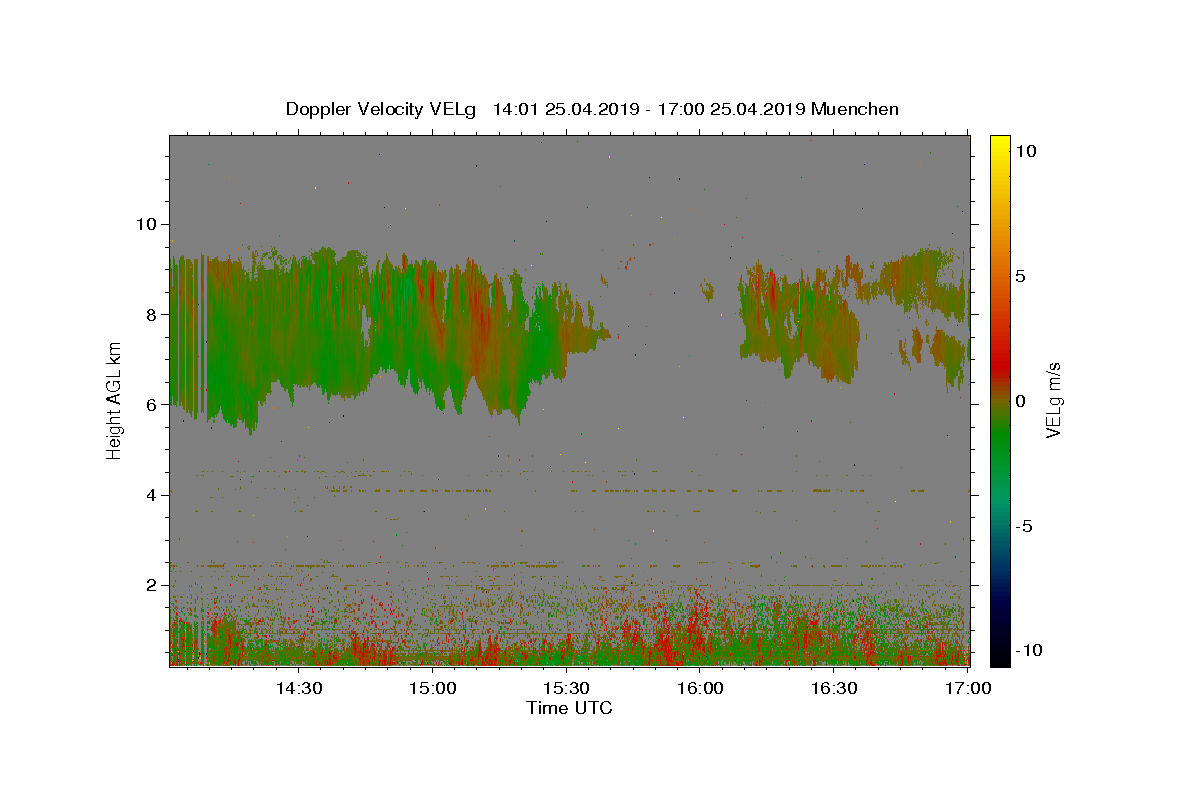Click the 14:30 time tick label
Screen dimensions: 1200x800
(x=298, y=688)
